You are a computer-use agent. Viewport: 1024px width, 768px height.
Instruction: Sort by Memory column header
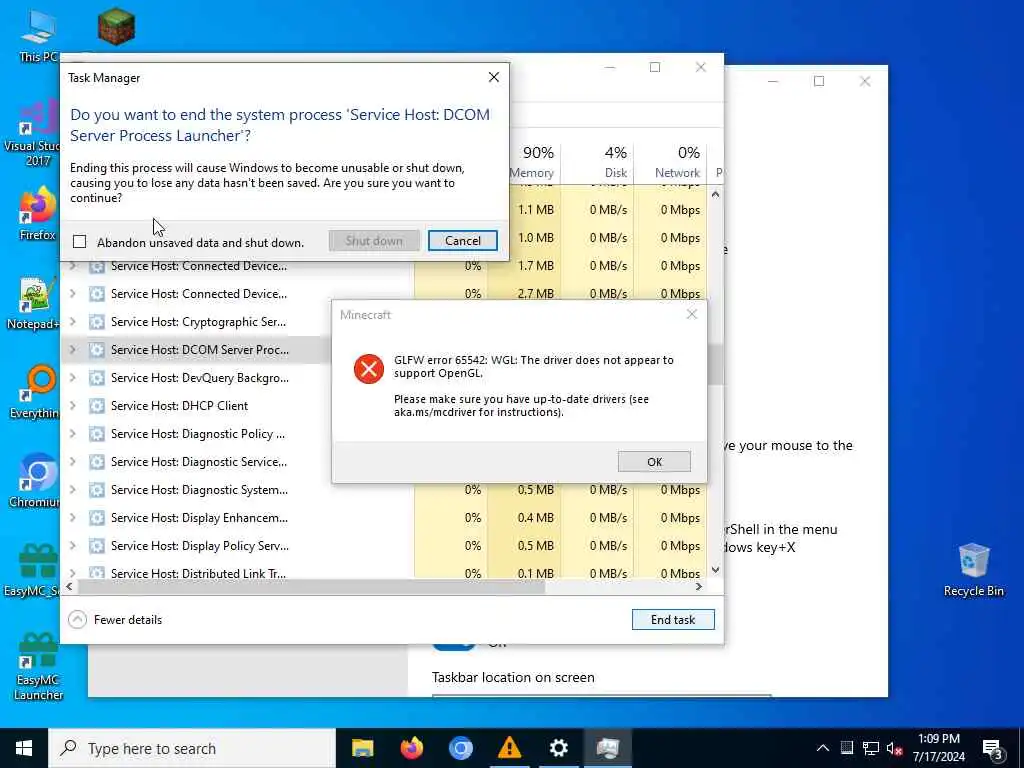click(x=531, y=162)
